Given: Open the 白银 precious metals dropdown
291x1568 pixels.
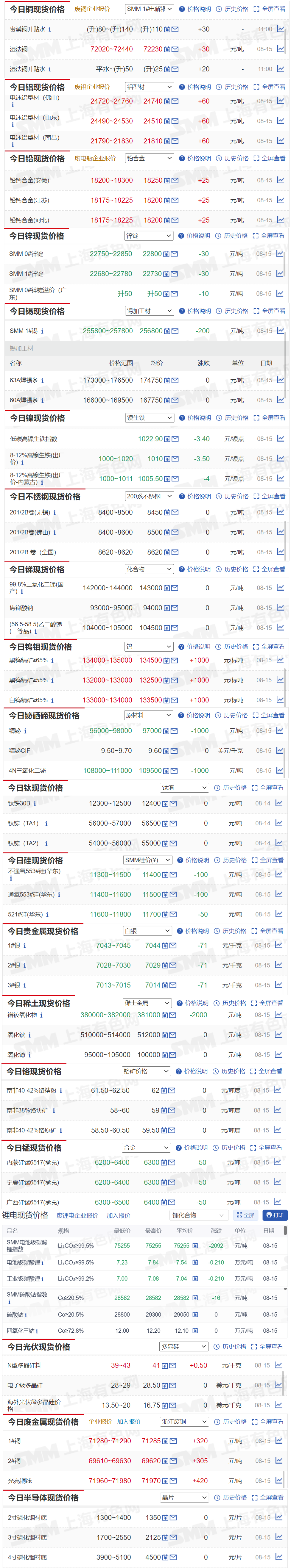Looking at the screenshot, I should tap(148, 931).
